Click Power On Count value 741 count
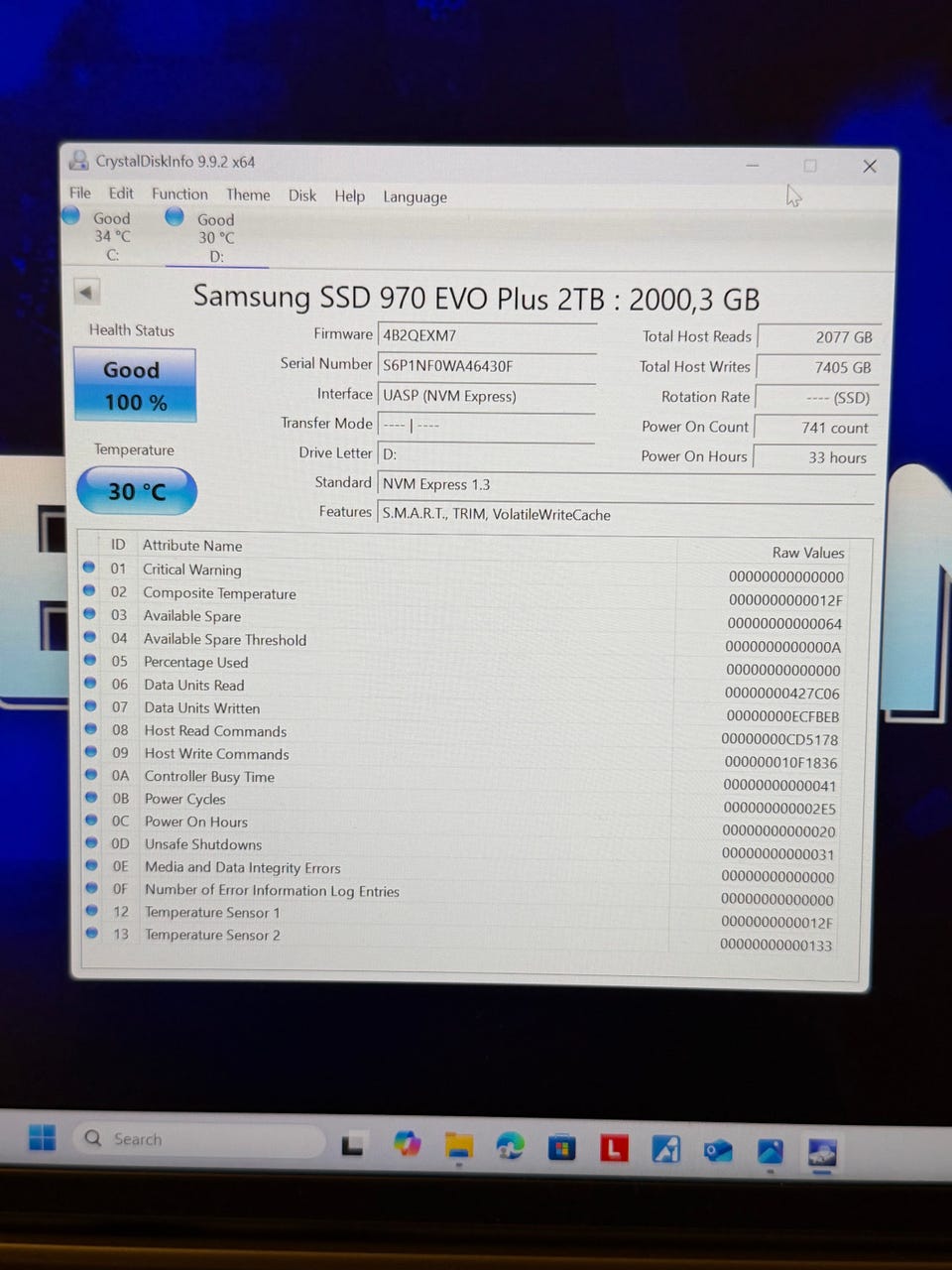 tap(815, 428)
